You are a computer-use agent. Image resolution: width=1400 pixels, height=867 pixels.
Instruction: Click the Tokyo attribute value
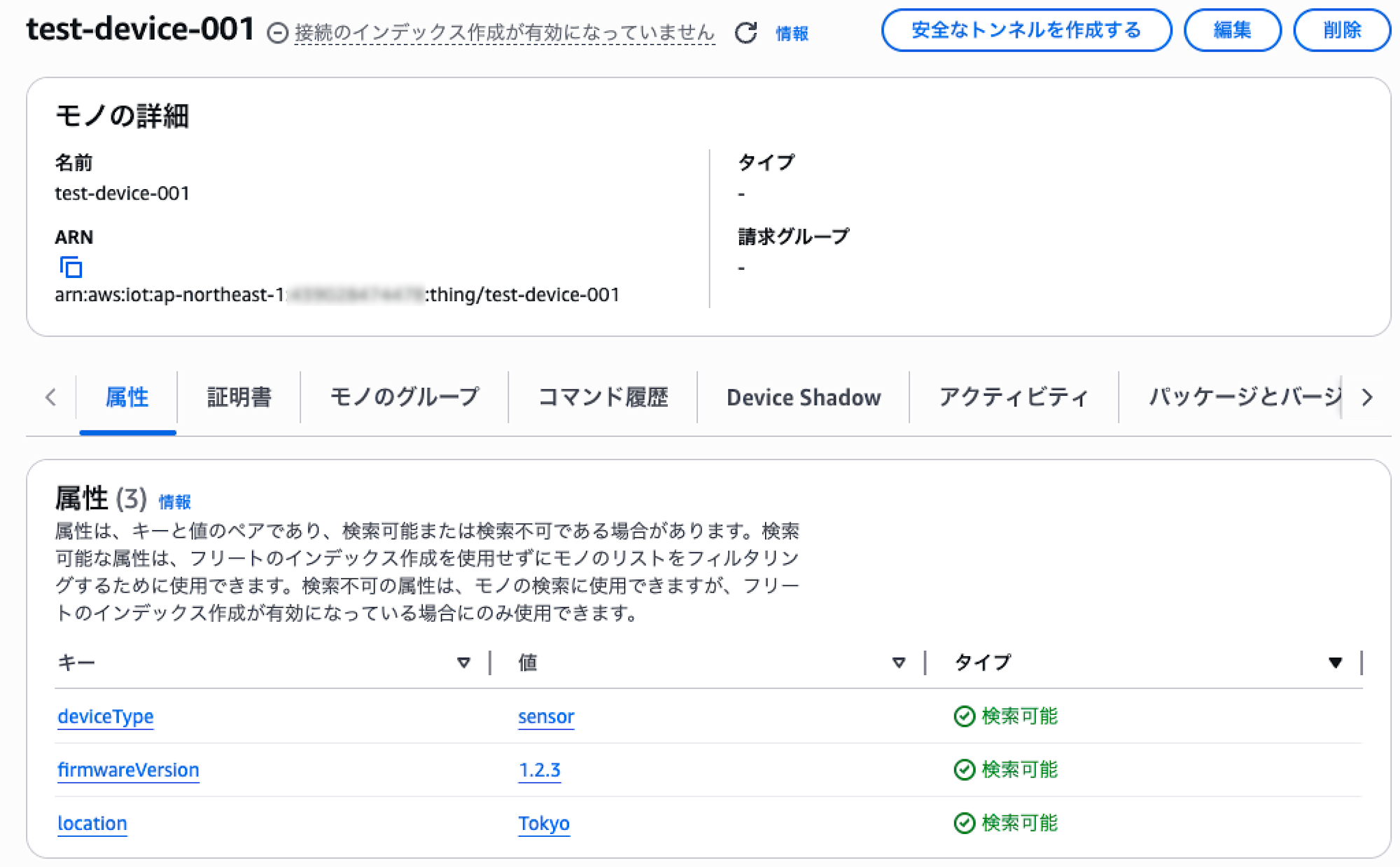coord(543,823)
